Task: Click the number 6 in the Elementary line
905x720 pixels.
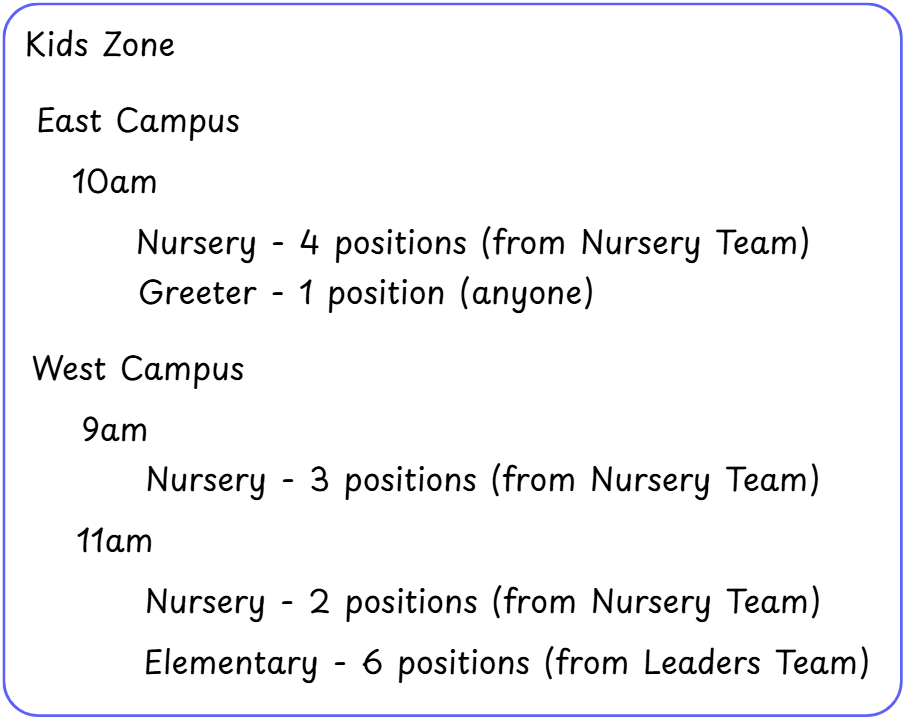Action: coord(372,662)
